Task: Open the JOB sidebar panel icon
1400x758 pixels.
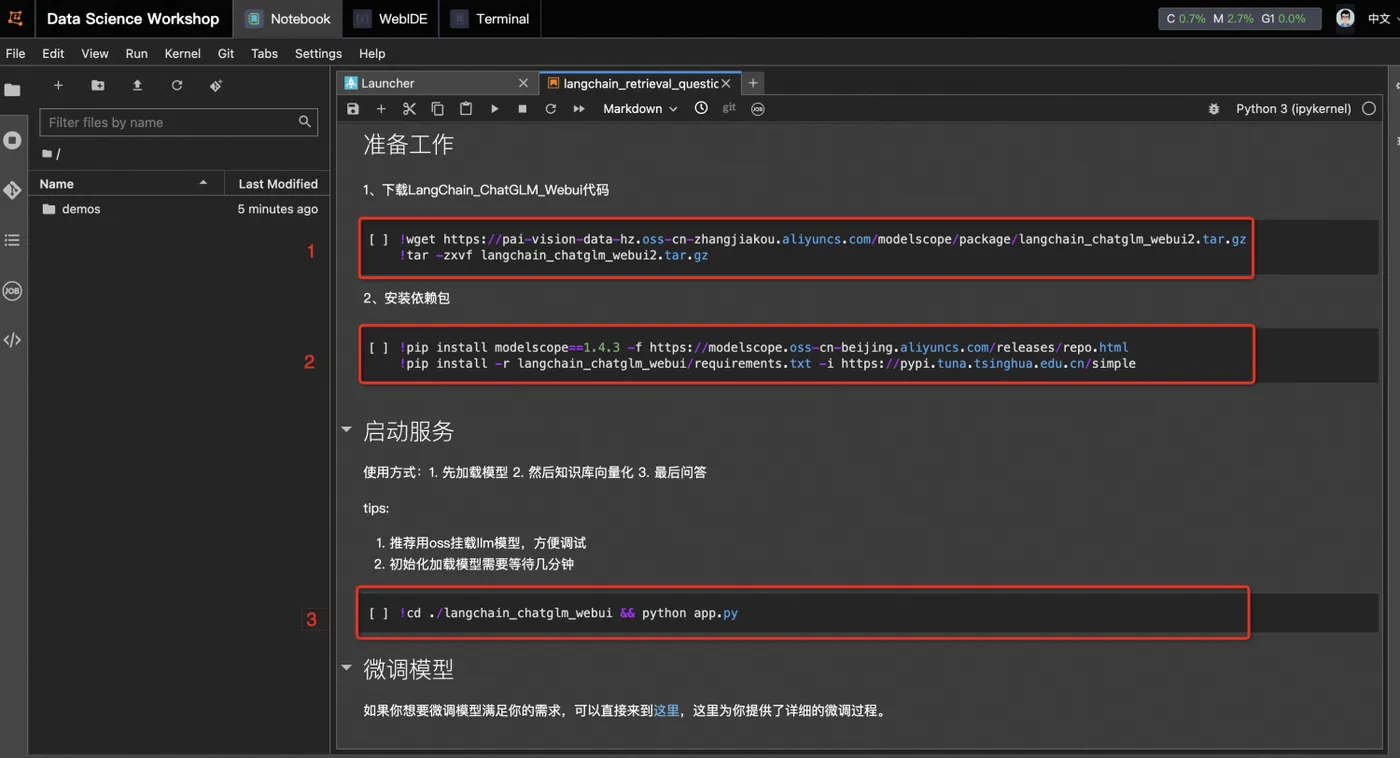Action: [12, 291]
